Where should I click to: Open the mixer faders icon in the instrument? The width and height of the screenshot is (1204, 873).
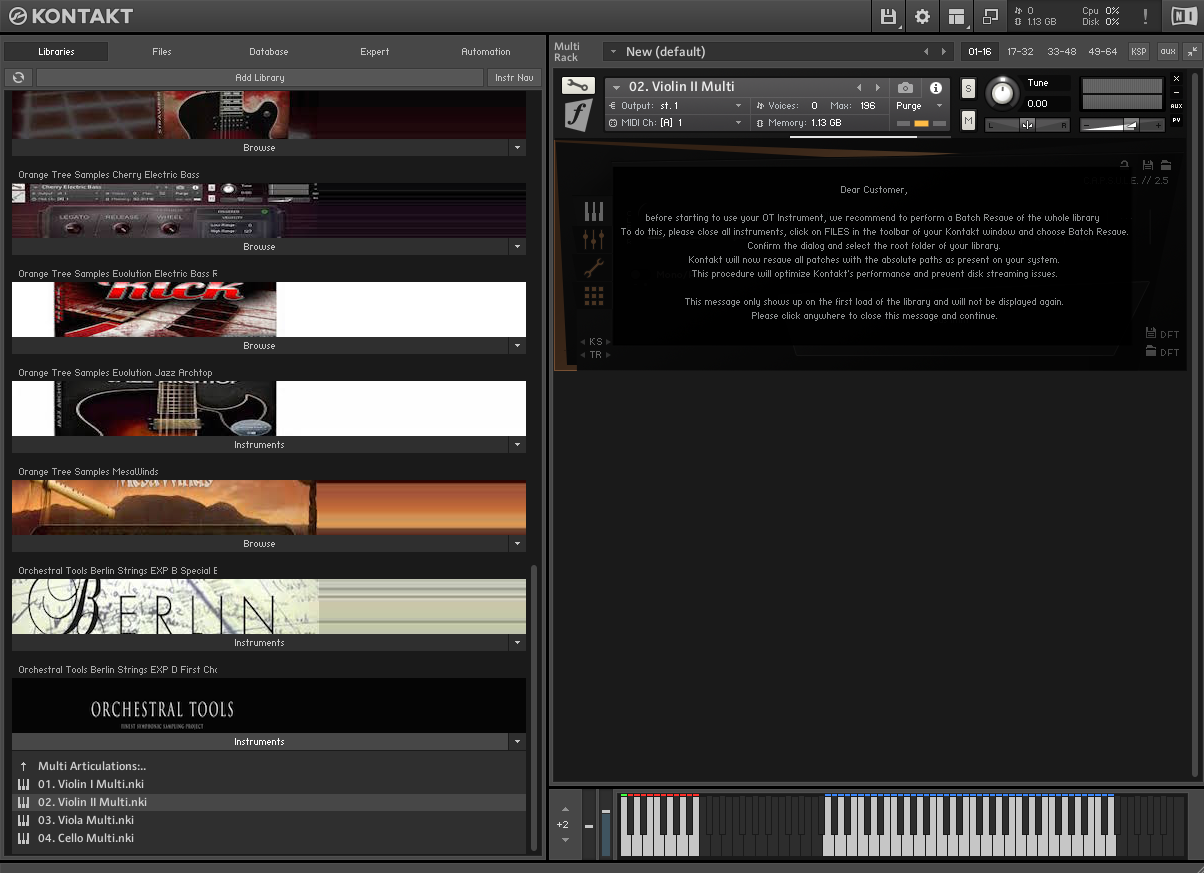(x=594, y=239)
